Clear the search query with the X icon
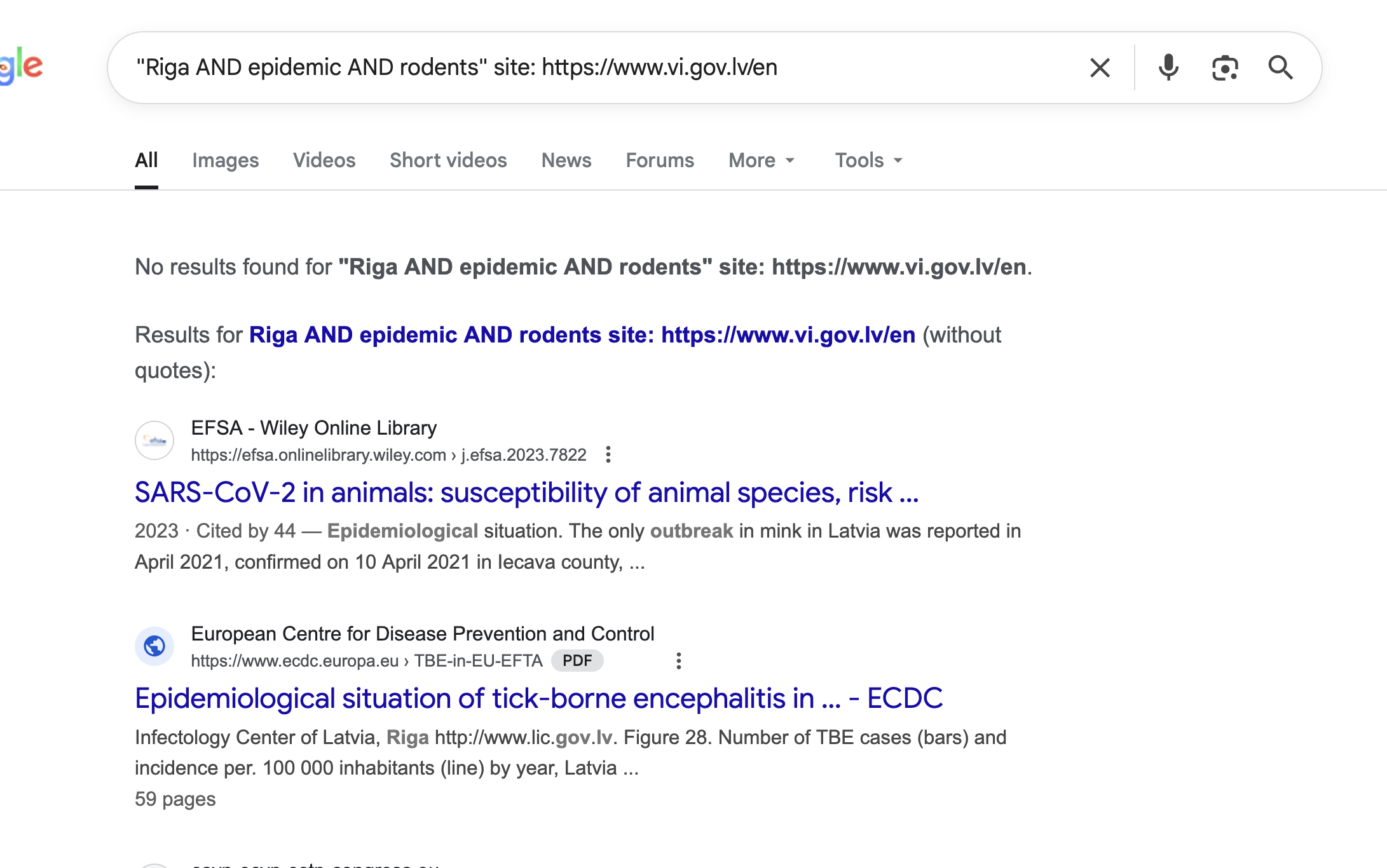 [1100, 67]
